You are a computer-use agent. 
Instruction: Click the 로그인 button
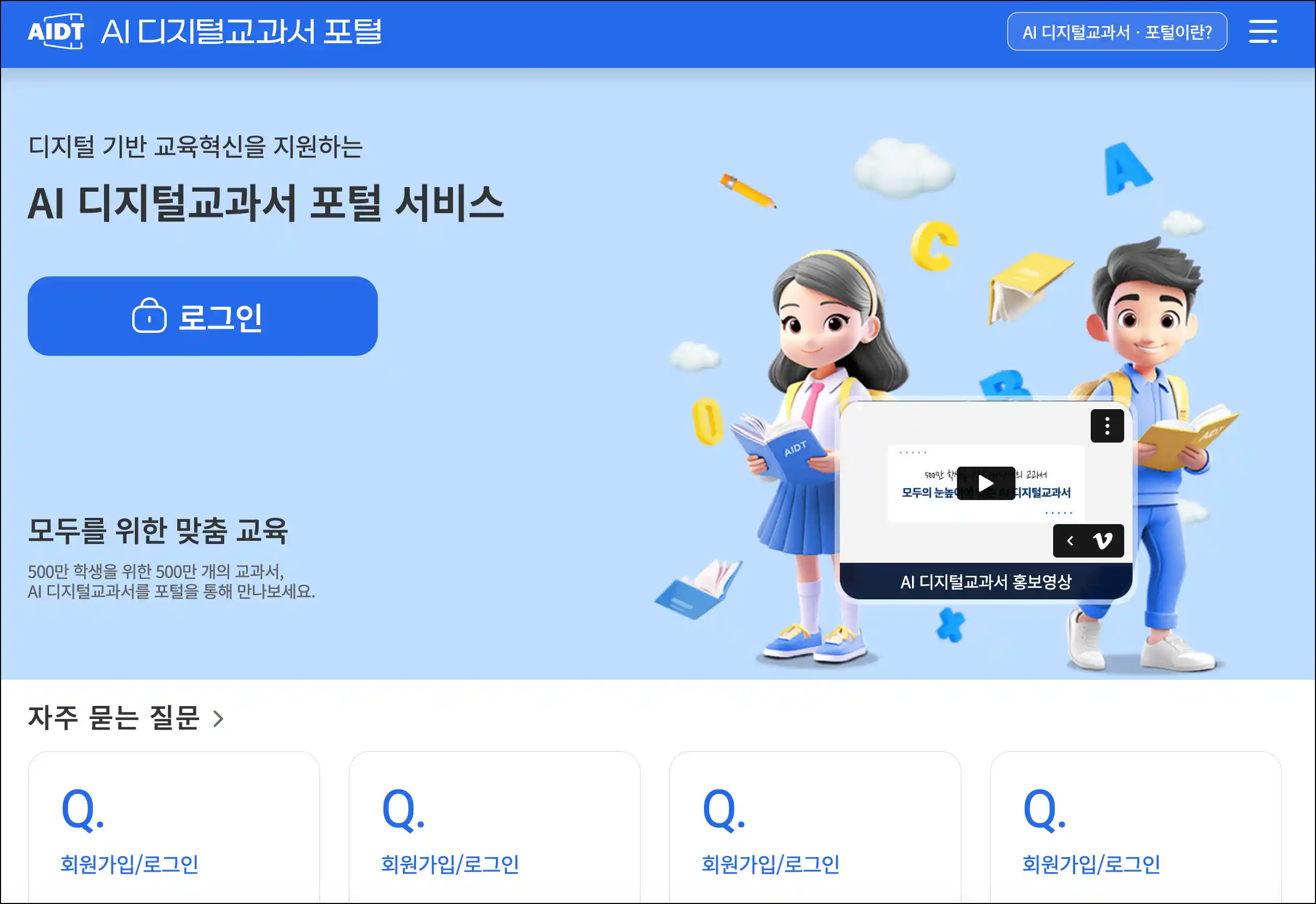[x=202, y=316]
